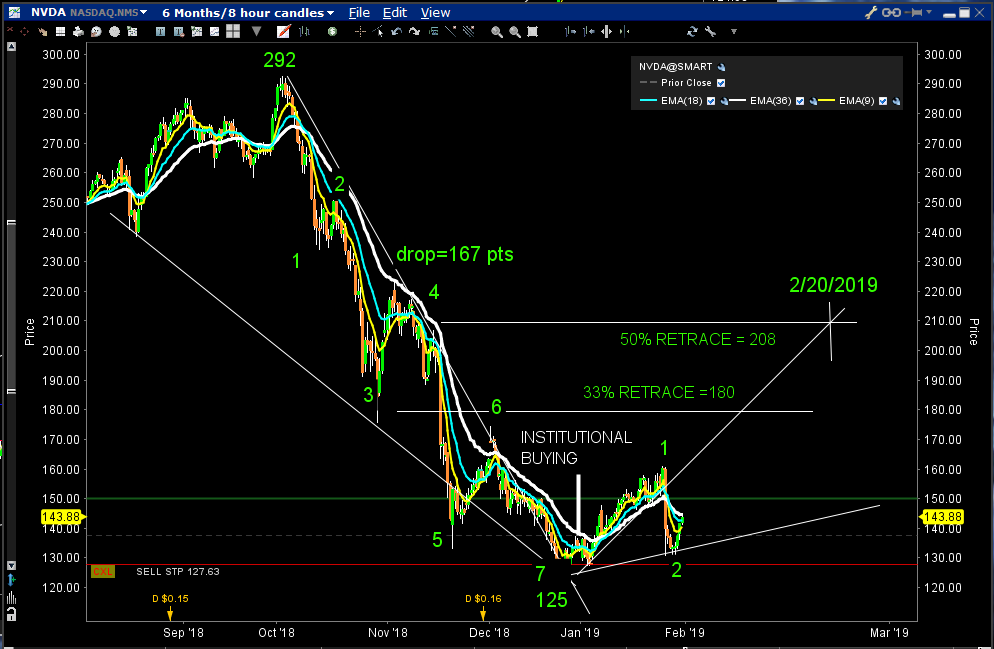Click the four-pane grid layout icon
The width and height of the screenshot is (994, 649).
[x=233, y=31]
